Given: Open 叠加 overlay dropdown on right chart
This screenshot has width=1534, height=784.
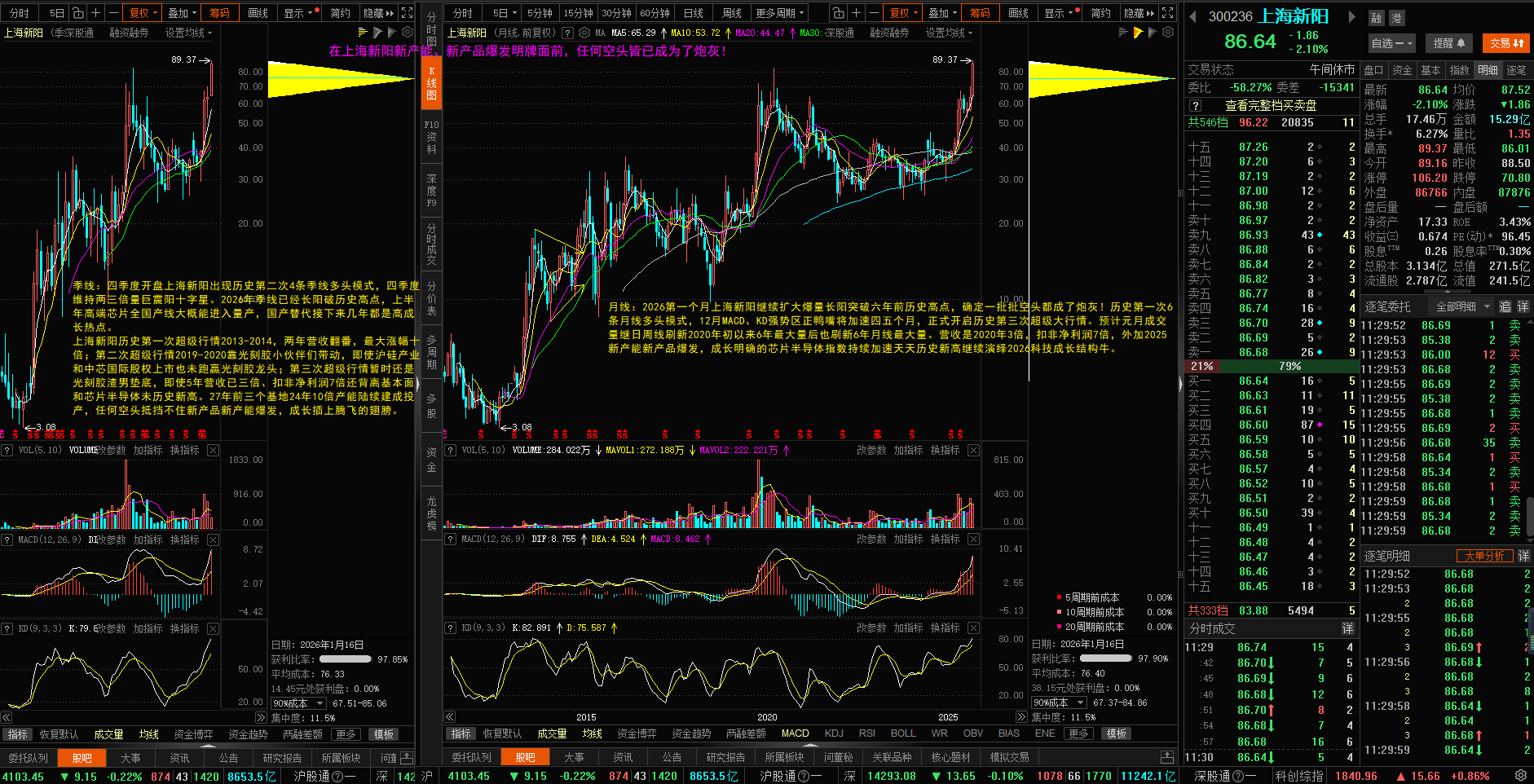Looking at the screenshot, I should click(x=943, y=13).
